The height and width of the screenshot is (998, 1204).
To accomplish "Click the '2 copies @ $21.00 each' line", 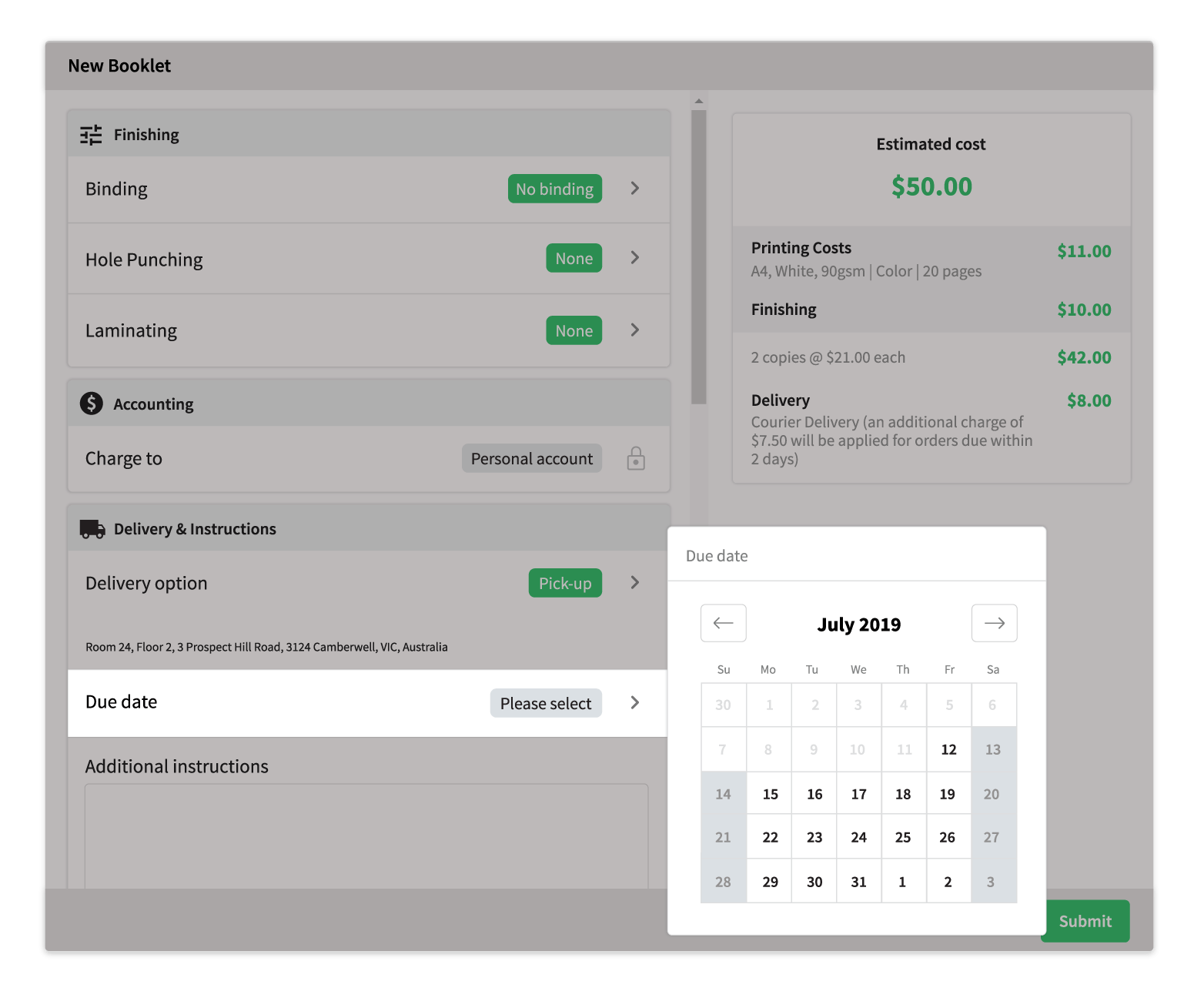I will pyautogui.click(x=828, y=357).
